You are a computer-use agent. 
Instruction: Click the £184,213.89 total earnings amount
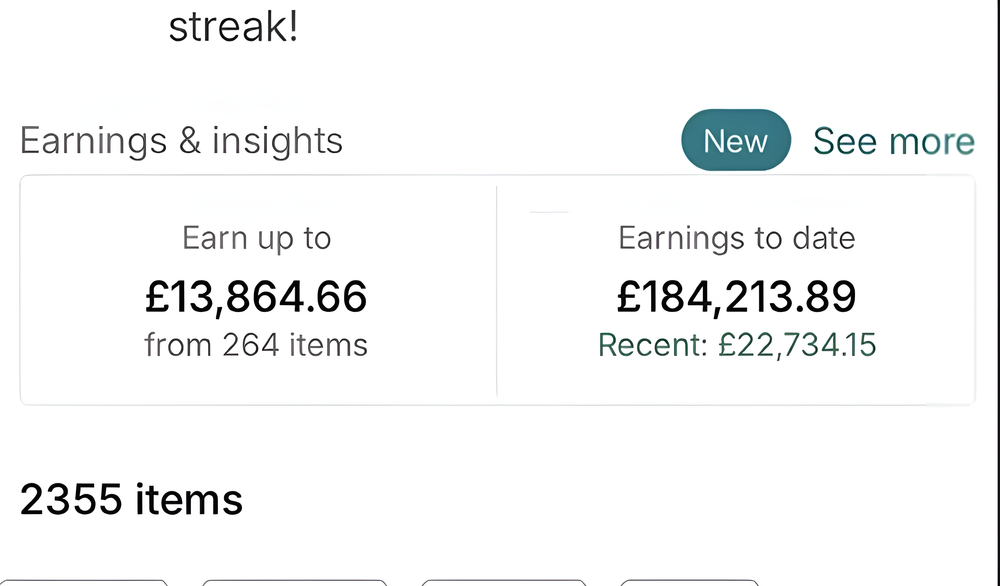pyautogui.click(x=737, y=297)
